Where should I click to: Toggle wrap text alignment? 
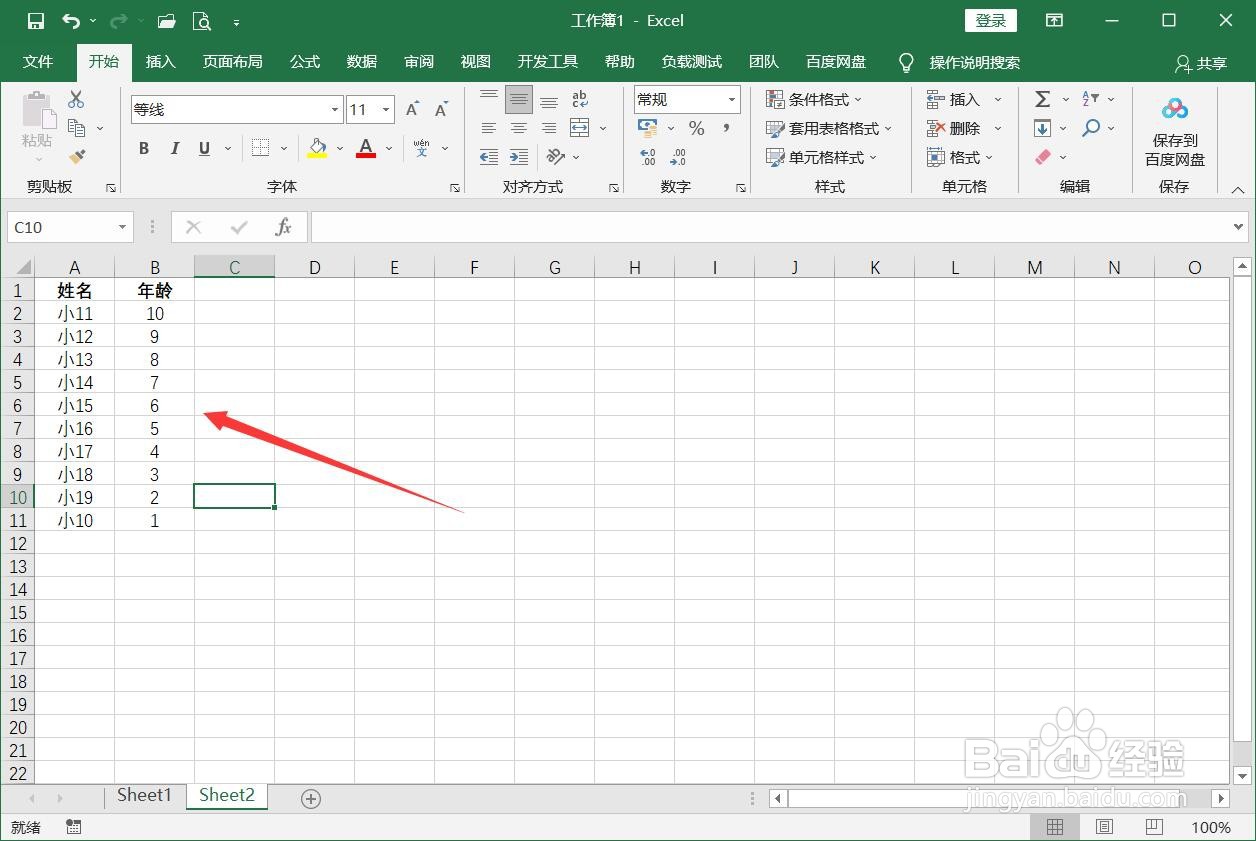pos(580,98)
